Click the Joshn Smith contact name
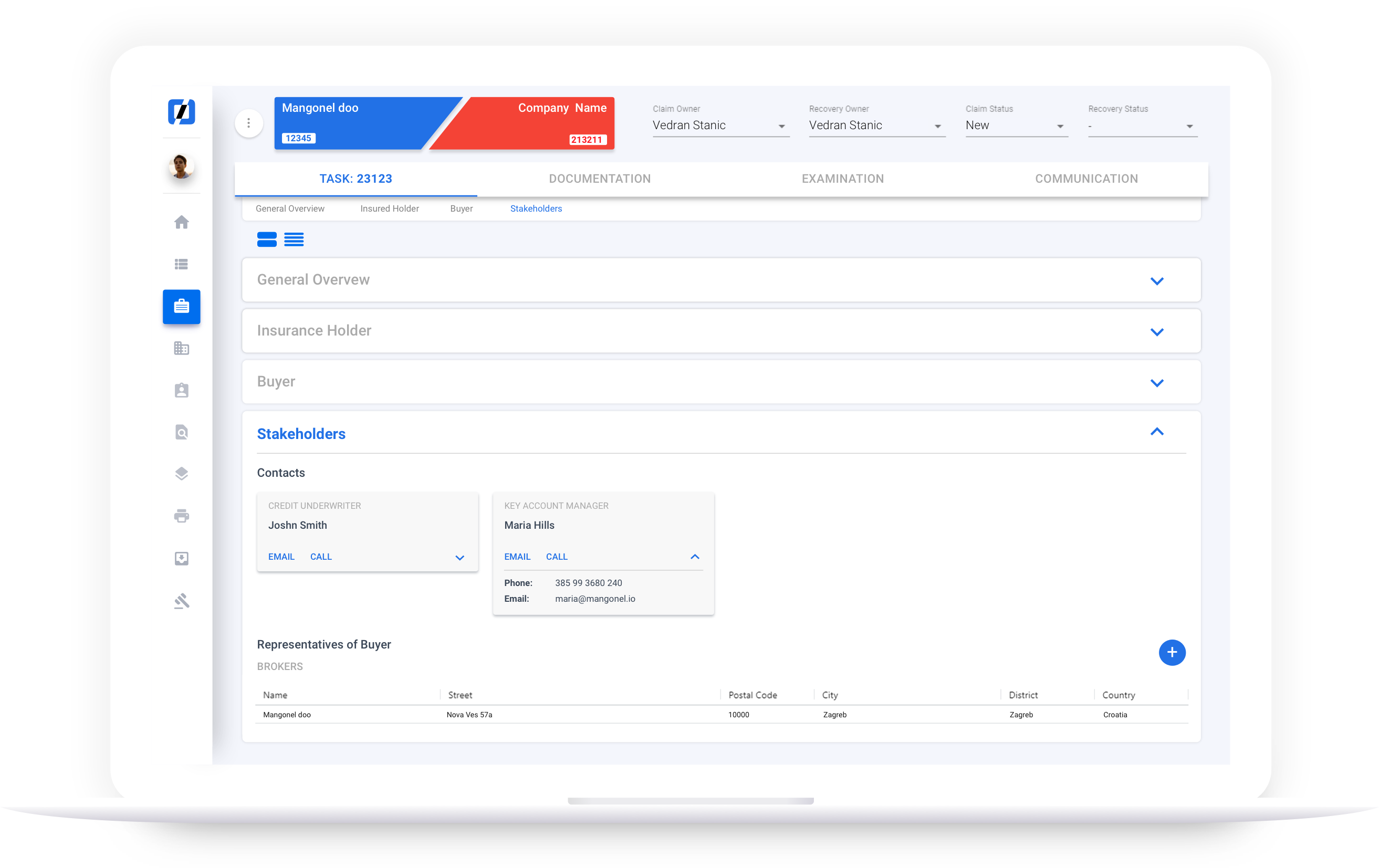 click(297, 526)
